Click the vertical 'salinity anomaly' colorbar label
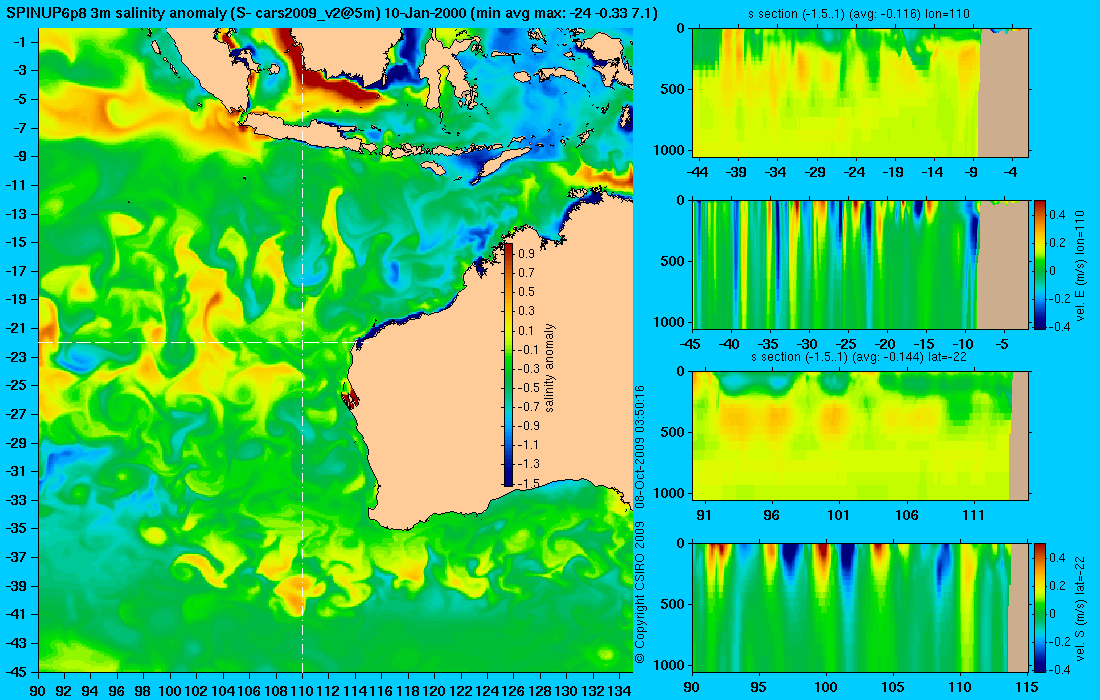 [549, 368]
